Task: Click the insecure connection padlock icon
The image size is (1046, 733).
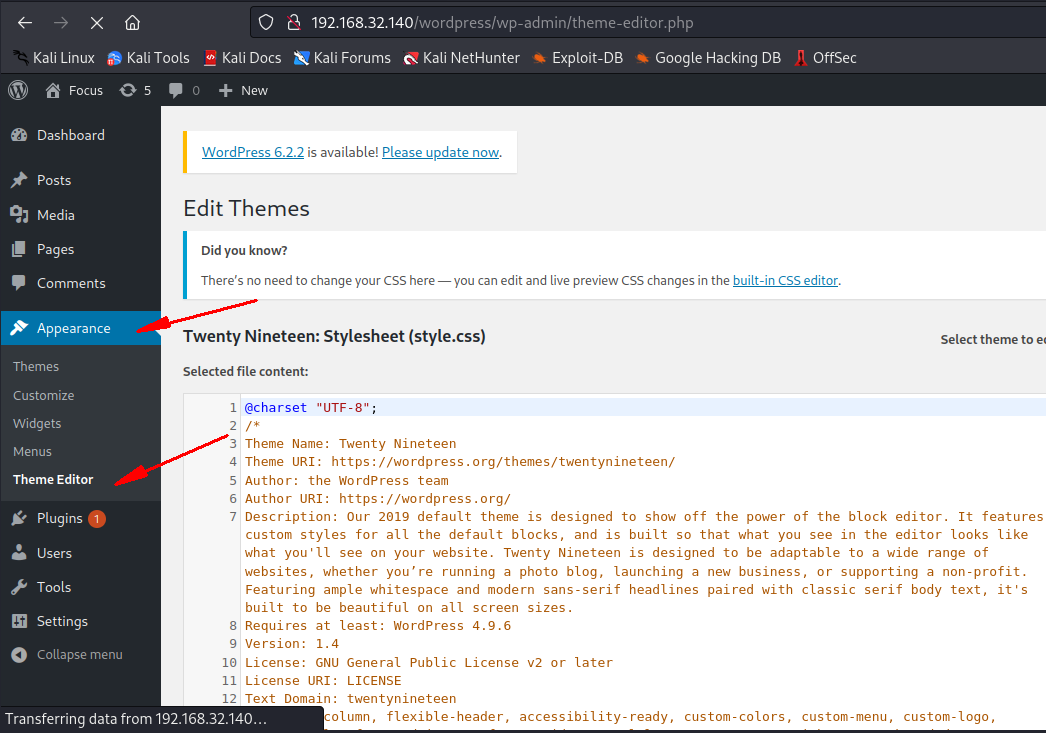Action: (294, 23)
